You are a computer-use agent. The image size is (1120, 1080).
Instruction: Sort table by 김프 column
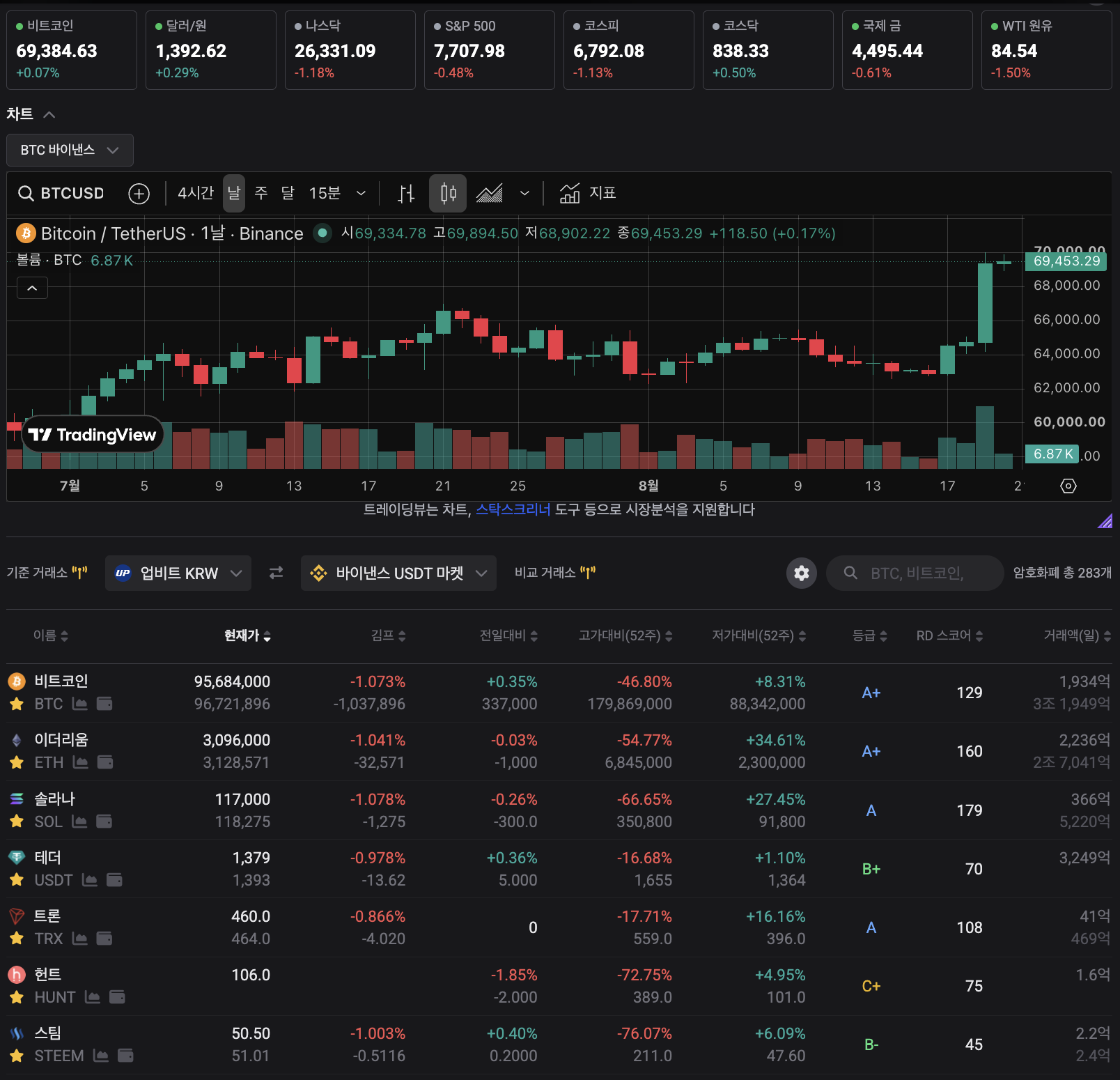pyautogui.click(x=388, y=635)
